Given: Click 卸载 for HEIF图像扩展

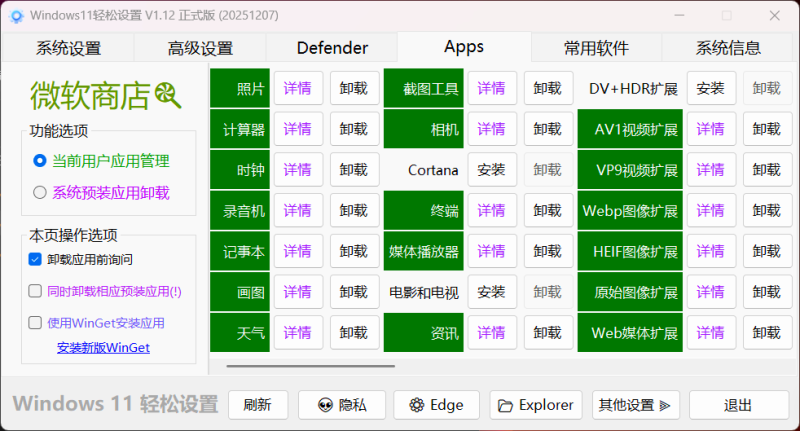Looking at the screenshot, I should click(767, 251).
